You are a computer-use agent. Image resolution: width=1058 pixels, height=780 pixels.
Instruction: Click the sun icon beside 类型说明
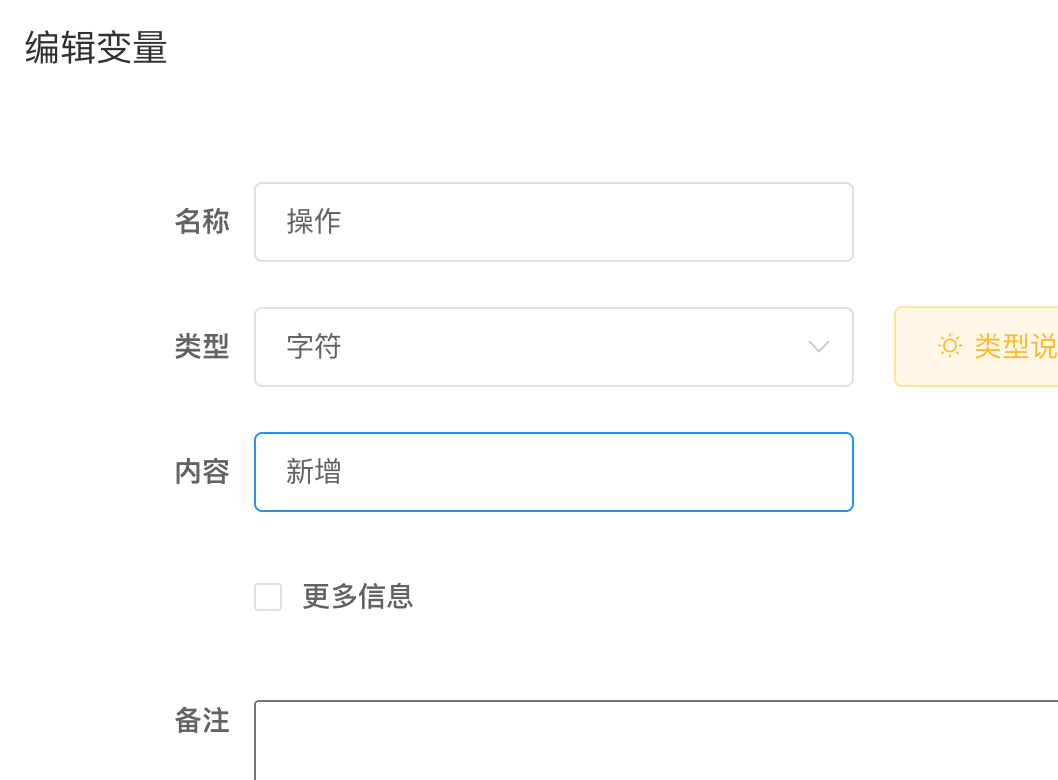click(949, 346)
